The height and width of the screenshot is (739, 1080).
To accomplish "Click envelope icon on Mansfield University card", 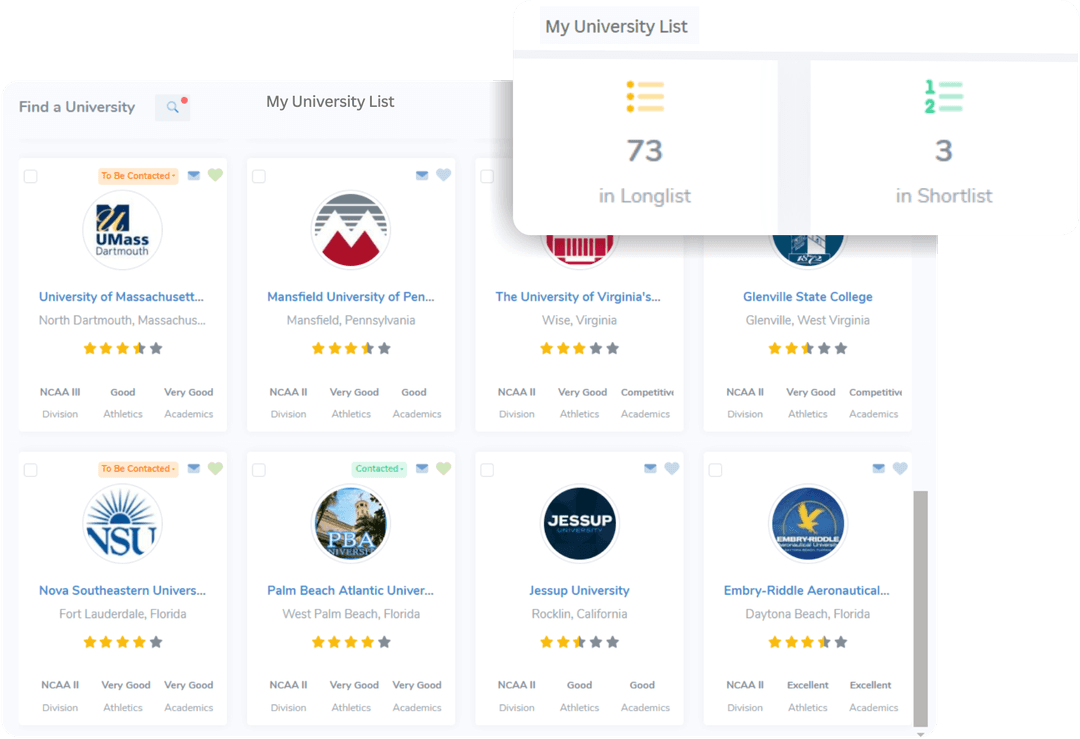I will point(422,176).
